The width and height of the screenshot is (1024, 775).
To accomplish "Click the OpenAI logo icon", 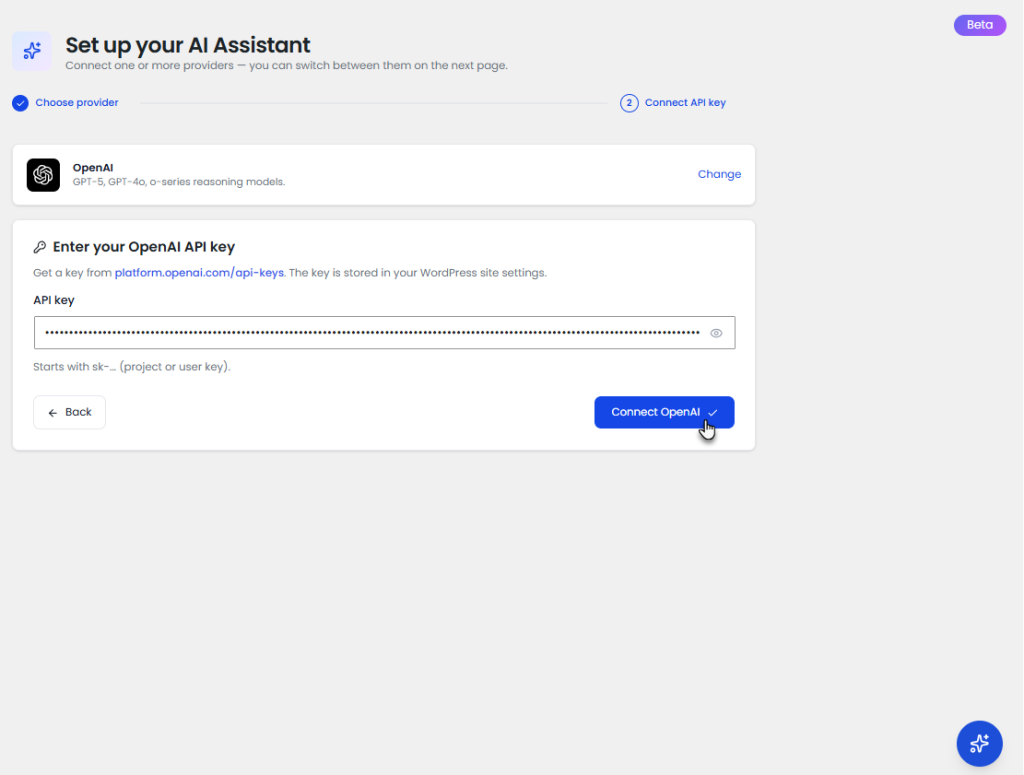I will pyautogui.click(x=43, y=174).
